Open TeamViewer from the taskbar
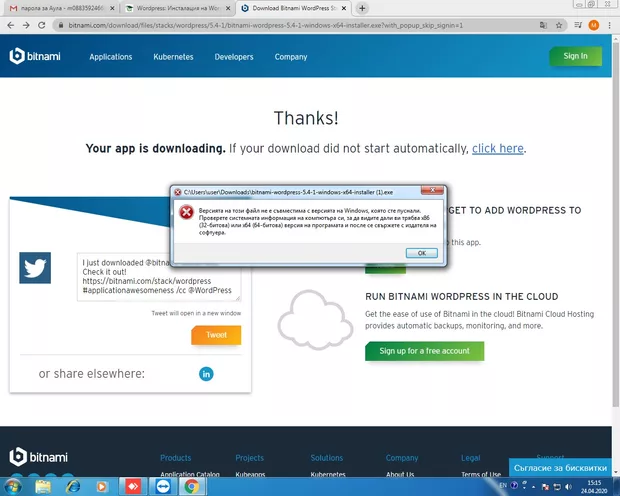 (163, 487)
